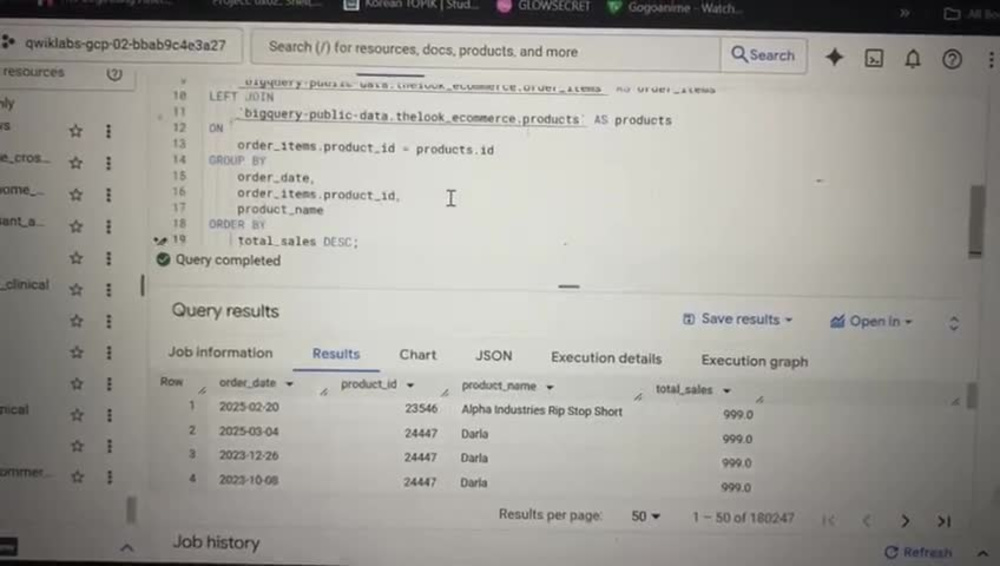Click the 'total_sales DESC;' code line
Image resolution: width=1000 pixels, height=566 pixels.
click(x=298, y=241)
